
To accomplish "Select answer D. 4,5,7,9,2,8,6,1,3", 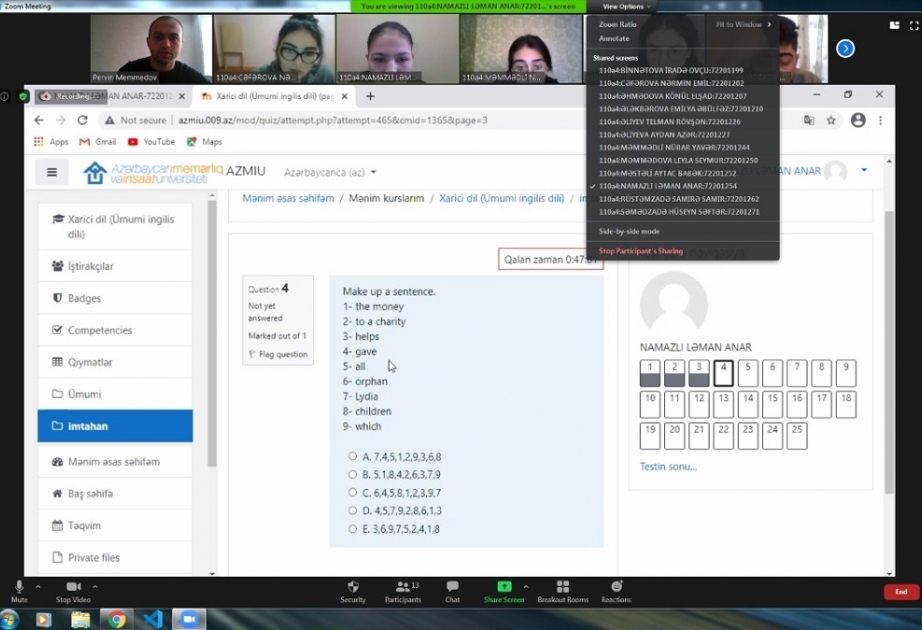I will tap(352, 511).
